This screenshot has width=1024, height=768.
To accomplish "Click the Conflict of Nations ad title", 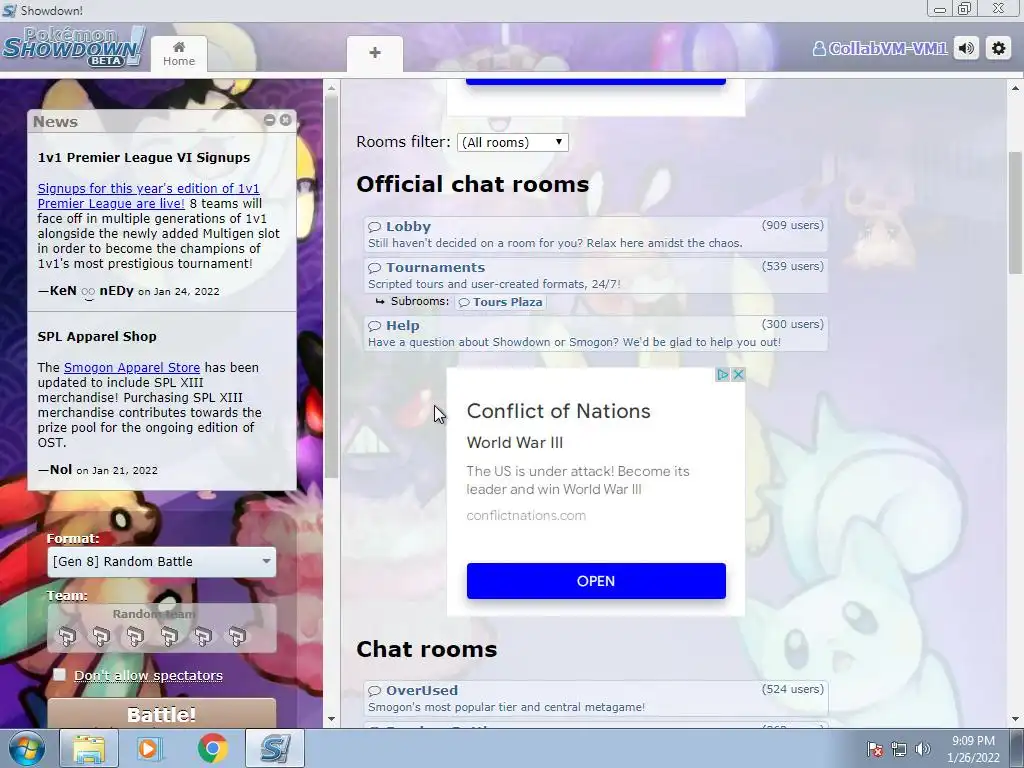I will 558,411.
